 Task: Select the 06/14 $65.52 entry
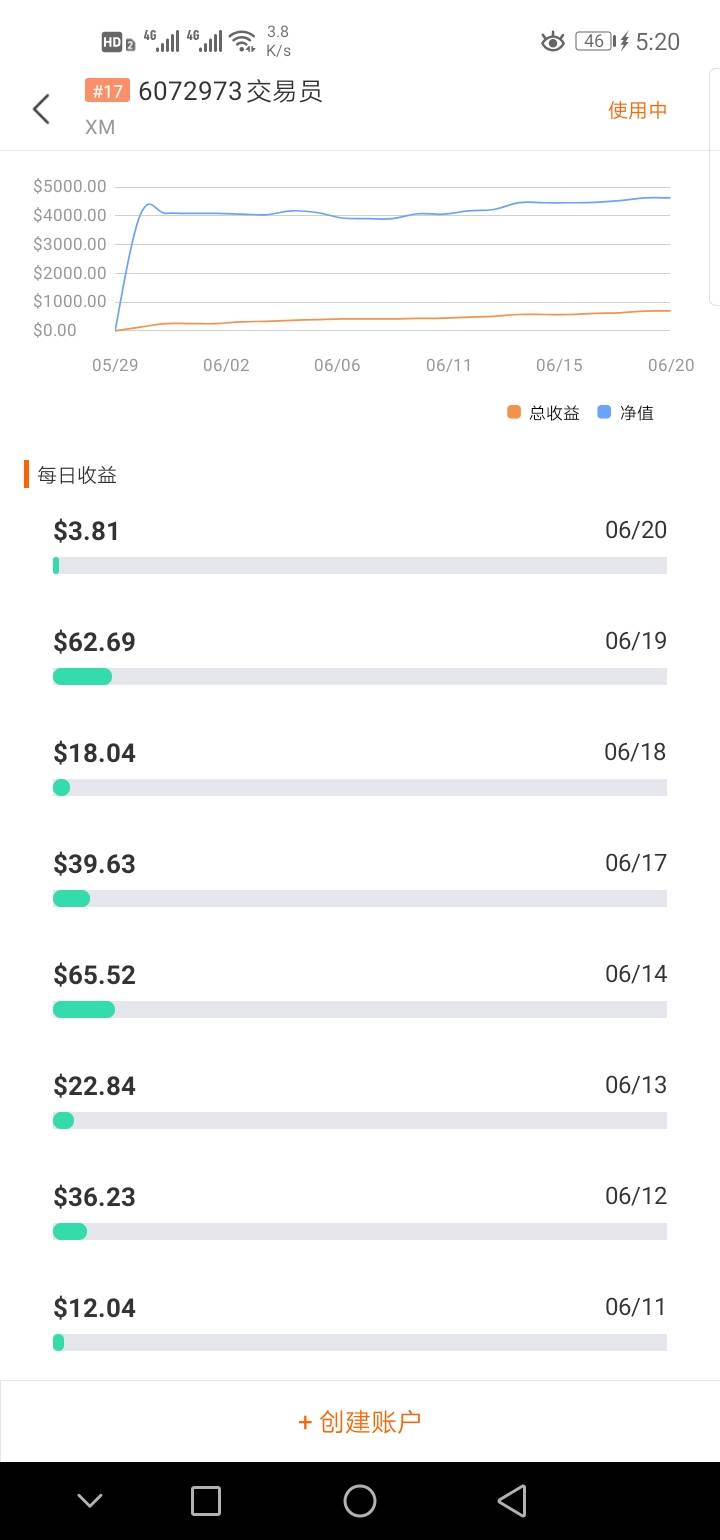click(360, 989)
